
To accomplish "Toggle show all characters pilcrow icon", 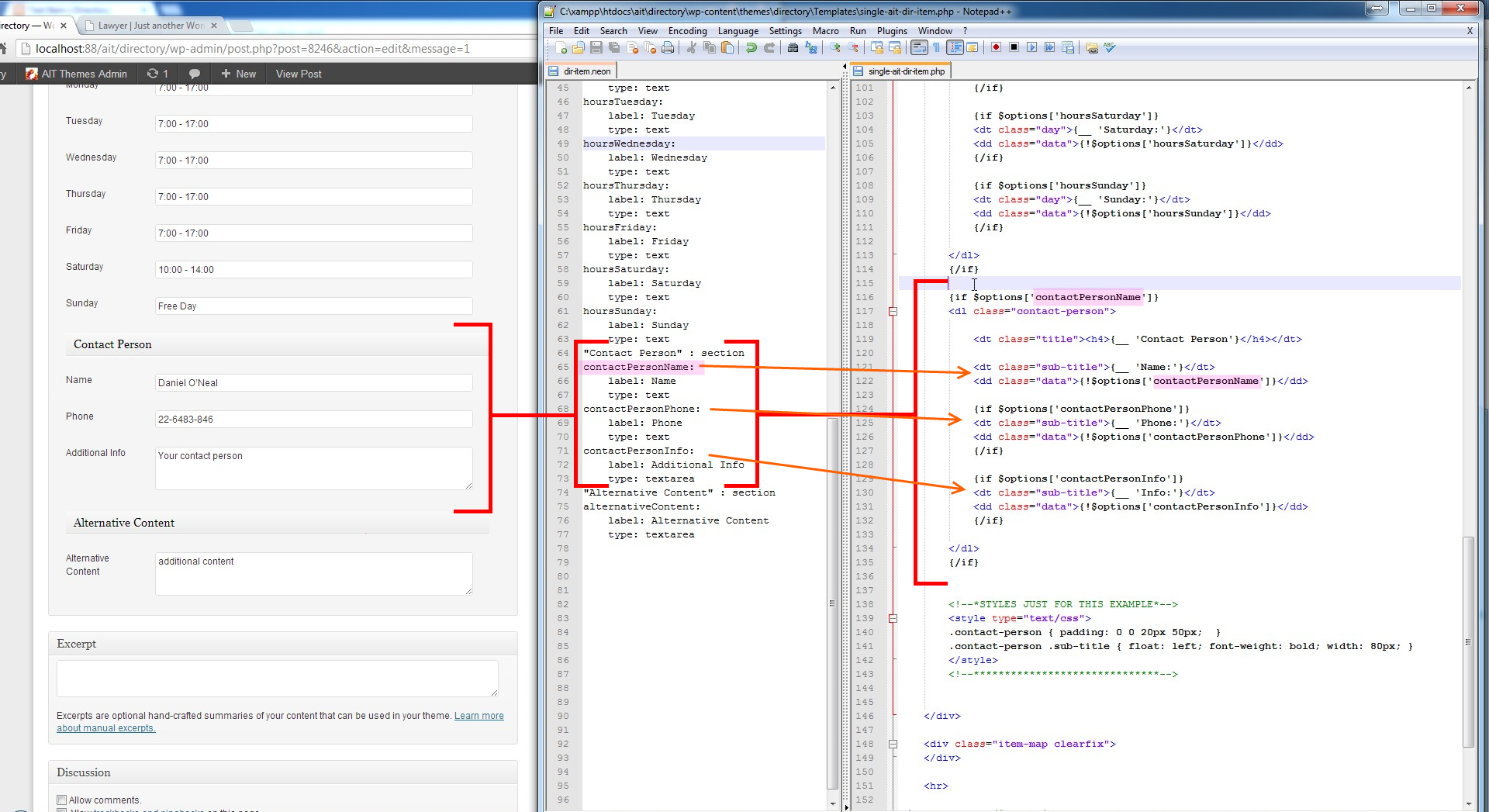I will 936,47.
